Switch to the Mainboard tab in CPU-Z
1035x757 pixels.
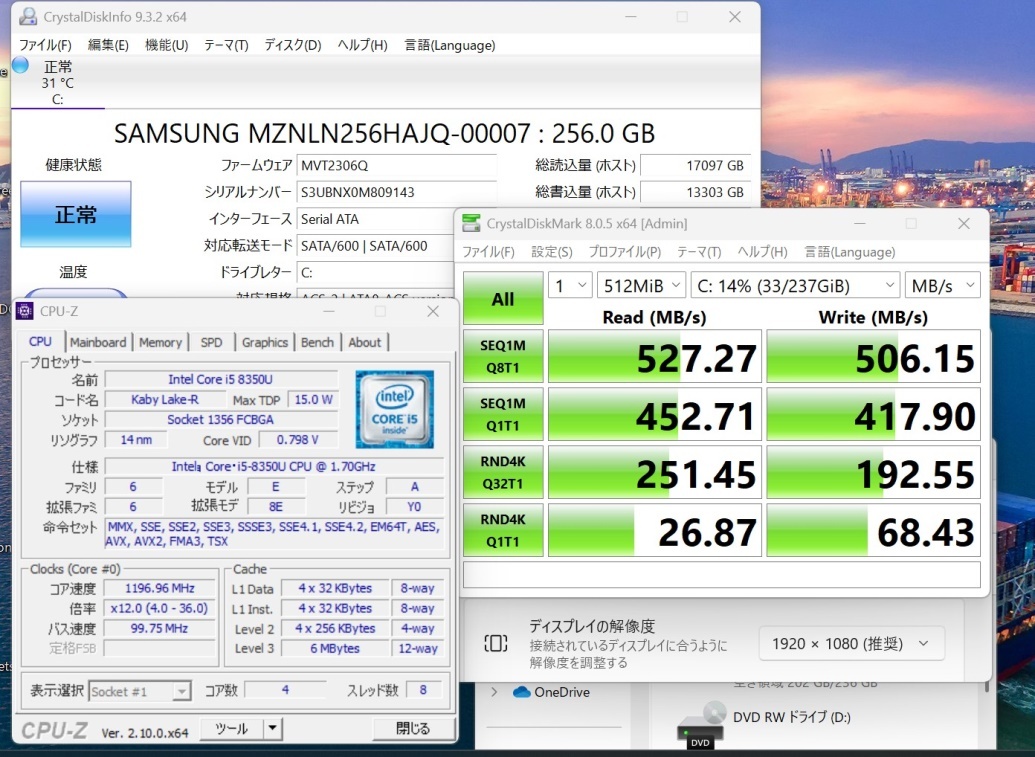click(x=98, y=342)
